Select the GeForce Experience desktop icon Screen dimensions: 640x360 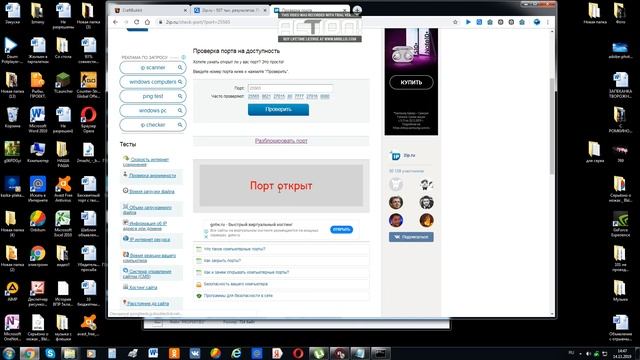[x=620, y=224]
